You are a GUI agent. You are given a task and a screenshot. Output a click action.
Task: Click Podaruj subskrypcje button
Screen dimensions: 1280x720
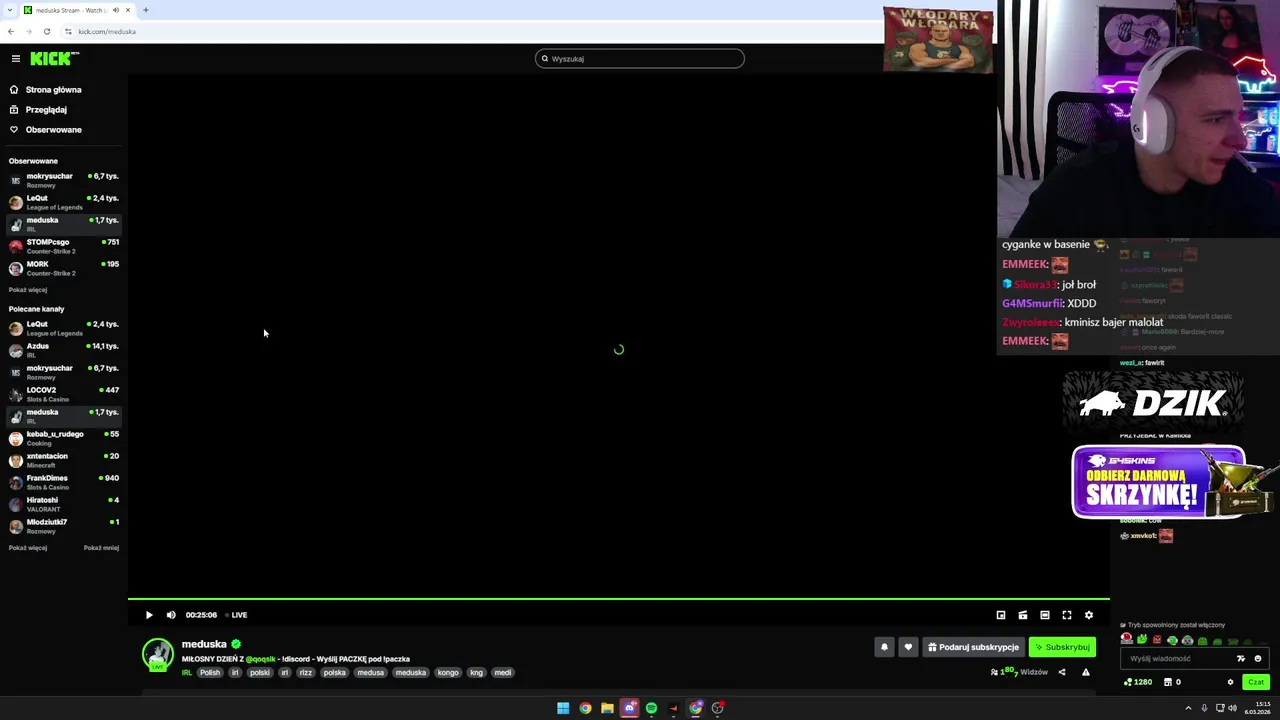click(973, 647)
